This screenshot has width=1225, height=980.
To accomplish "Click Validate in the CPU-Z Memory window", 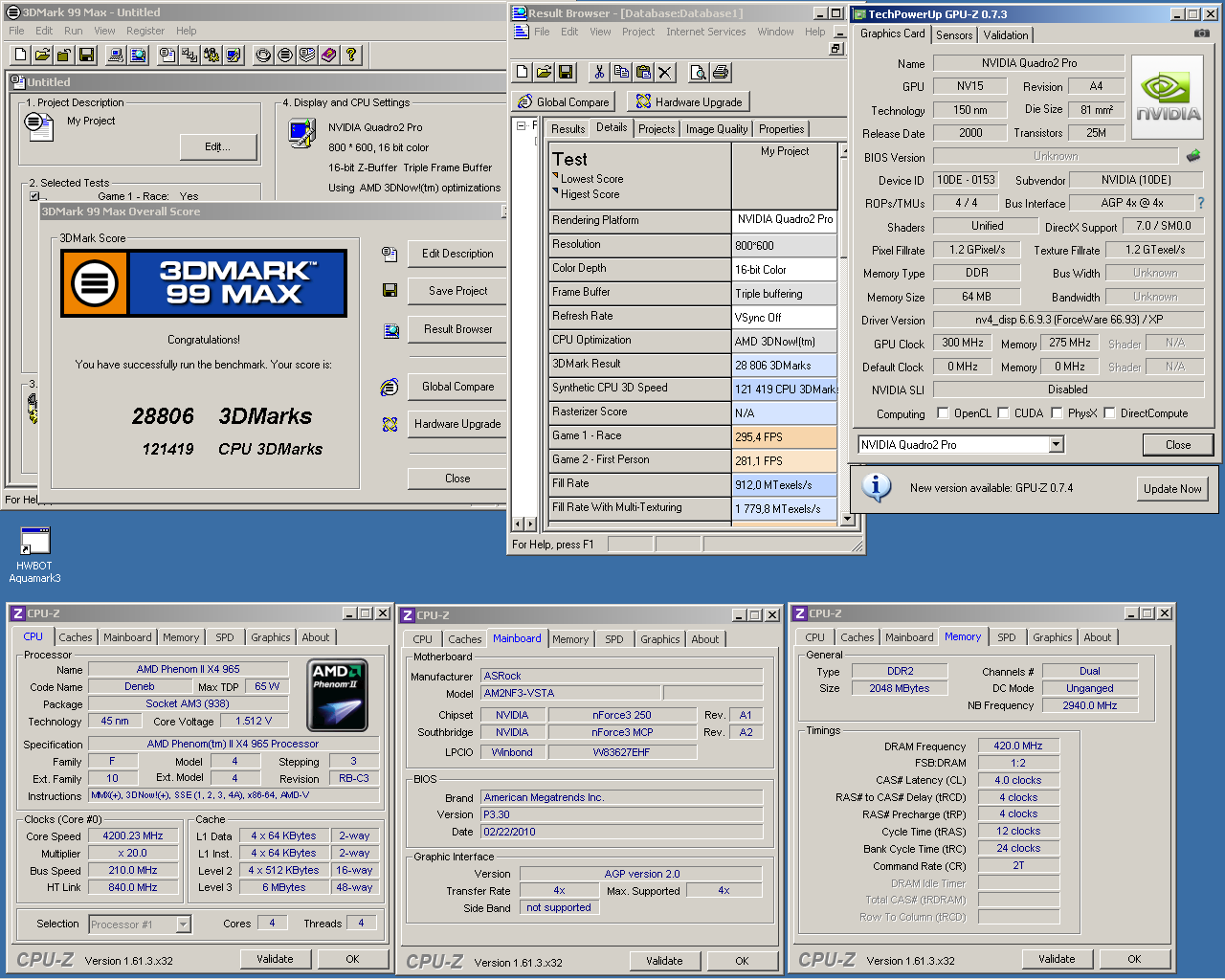I will click(x=1057, y=959).
